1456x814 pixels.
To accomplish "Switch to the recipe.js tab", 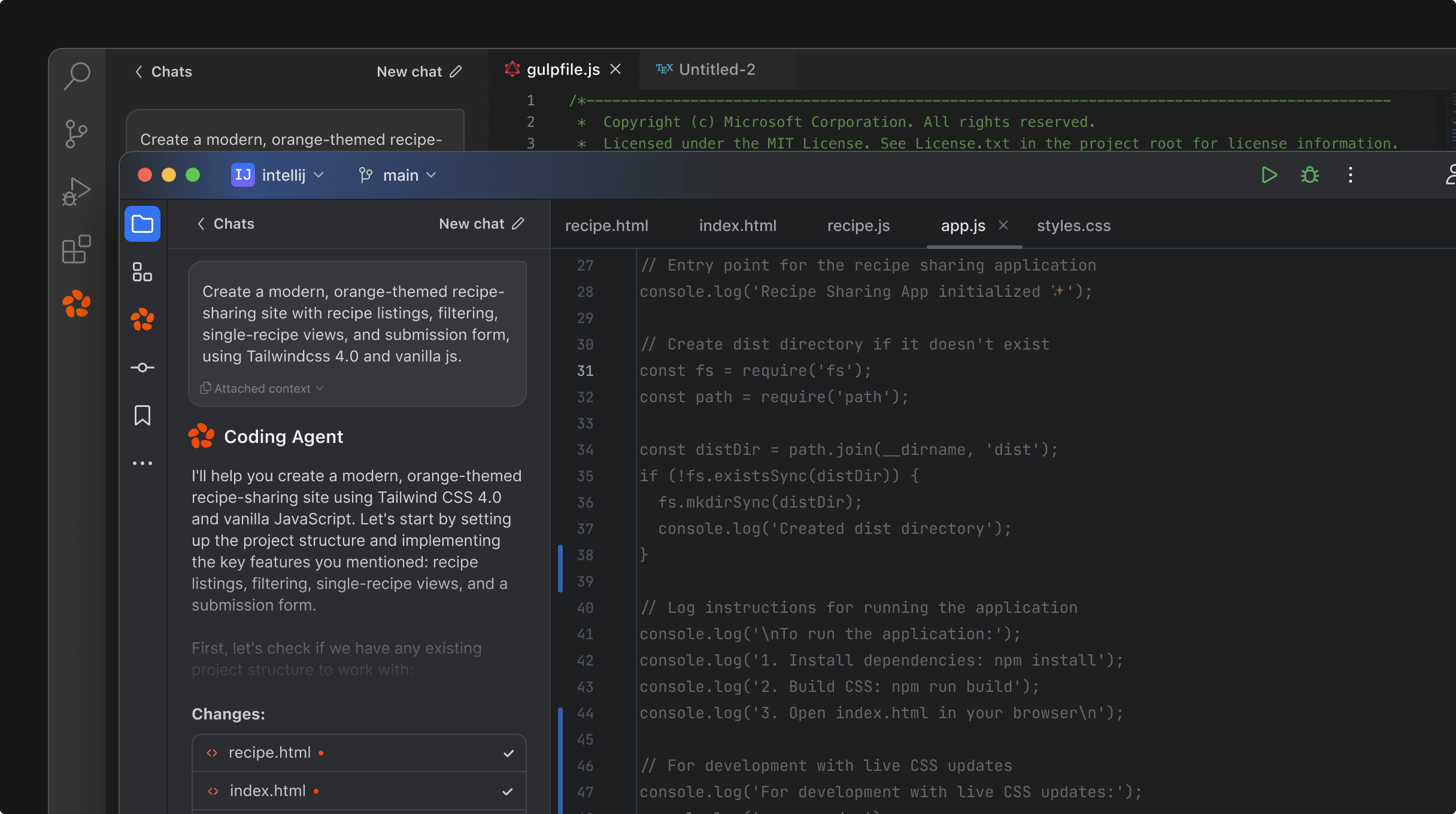I will [858, 226].
